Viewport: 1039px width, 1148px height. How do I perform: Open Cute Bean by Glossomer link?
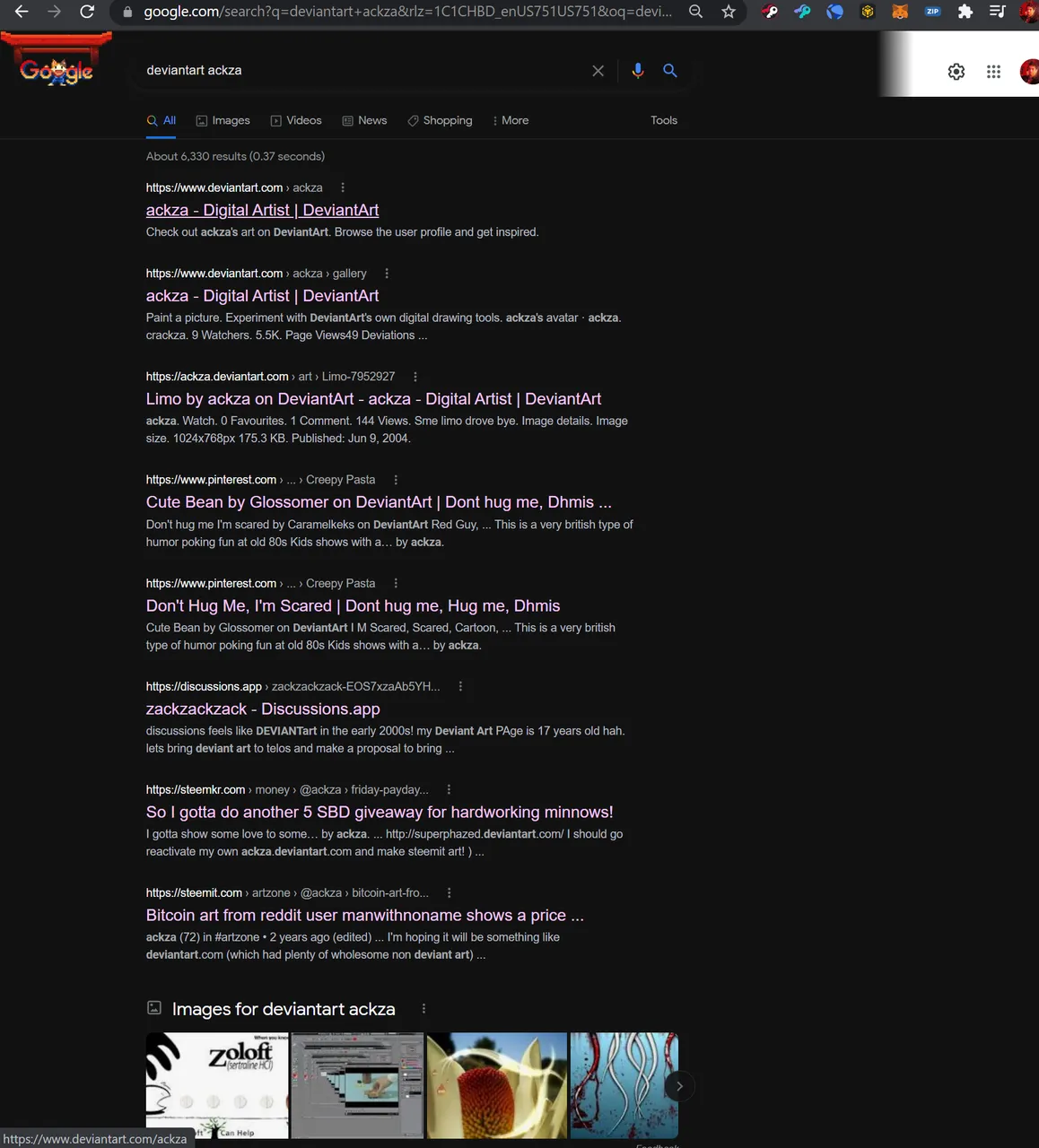(379, 501)
